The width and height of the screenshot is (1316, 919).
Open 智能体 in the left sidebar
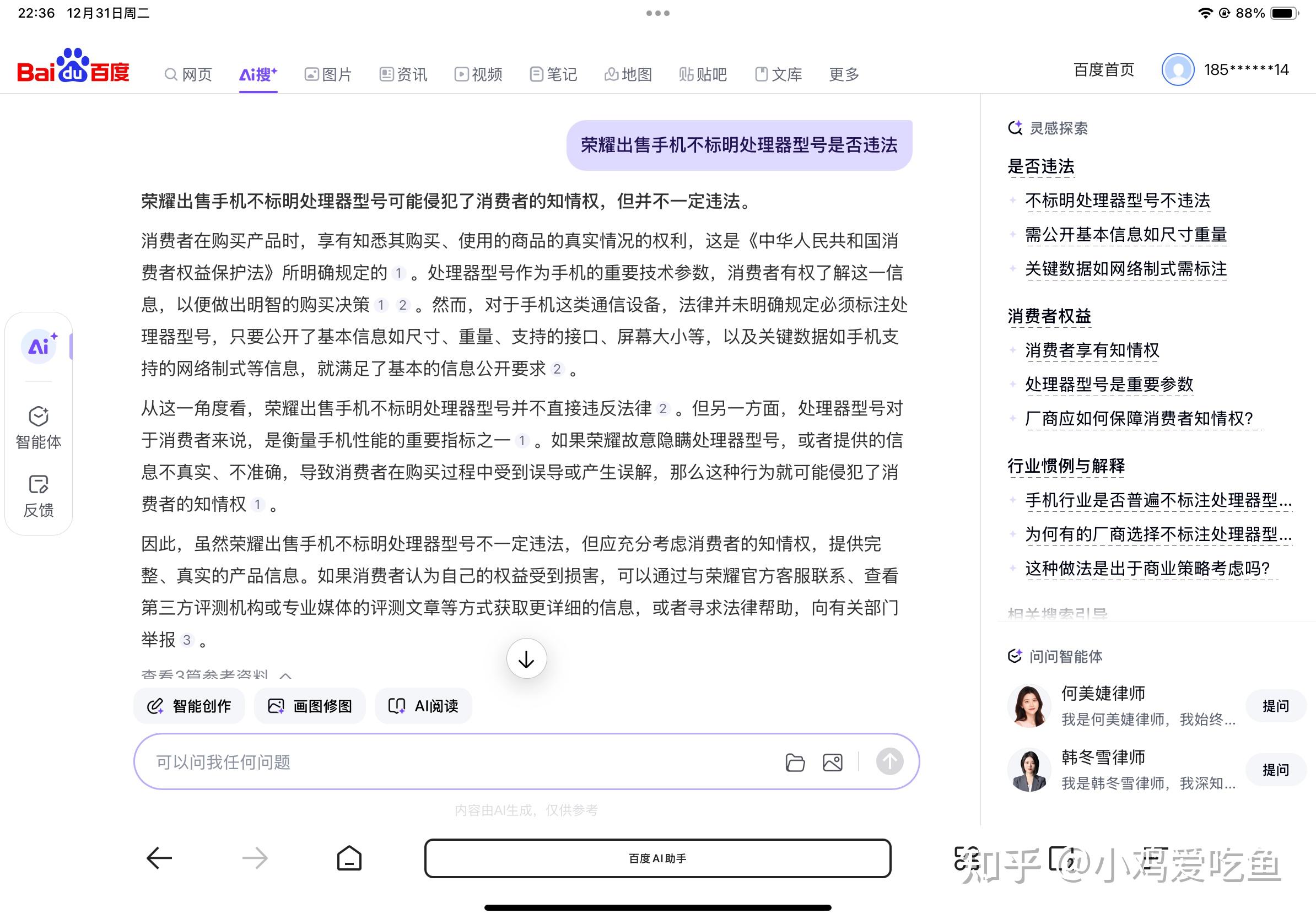click(39, 428)
